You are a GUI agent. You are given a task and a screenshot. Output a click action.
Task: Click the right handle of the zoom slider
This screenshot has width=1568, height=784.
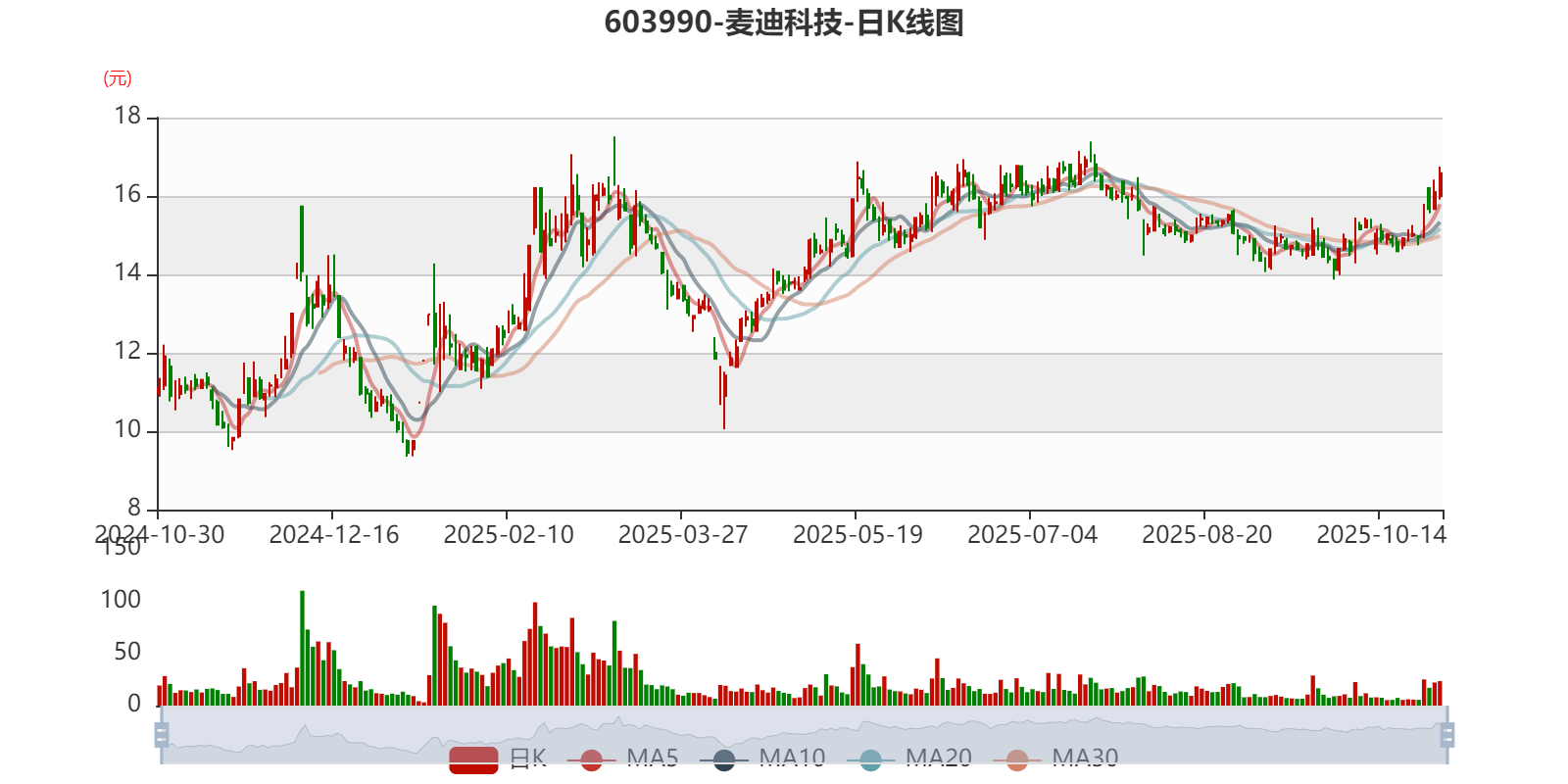tap(1447, 734)
